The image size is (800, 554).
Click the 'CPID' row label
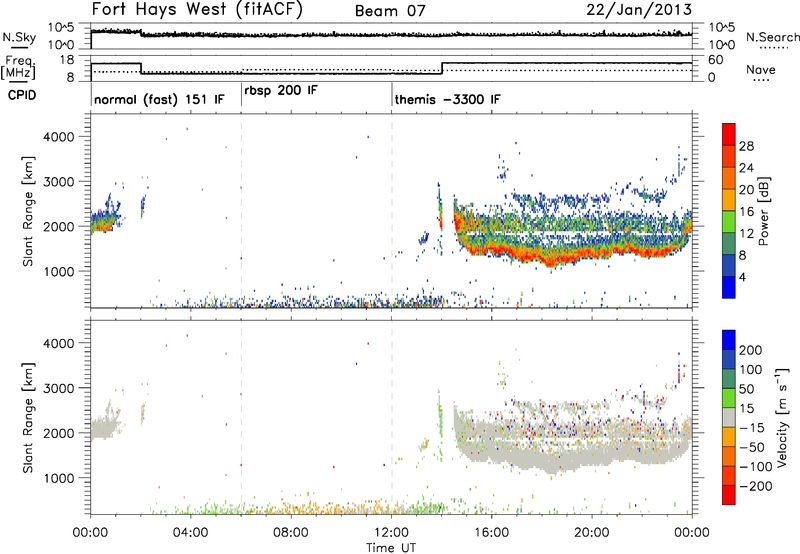[22, 95]
